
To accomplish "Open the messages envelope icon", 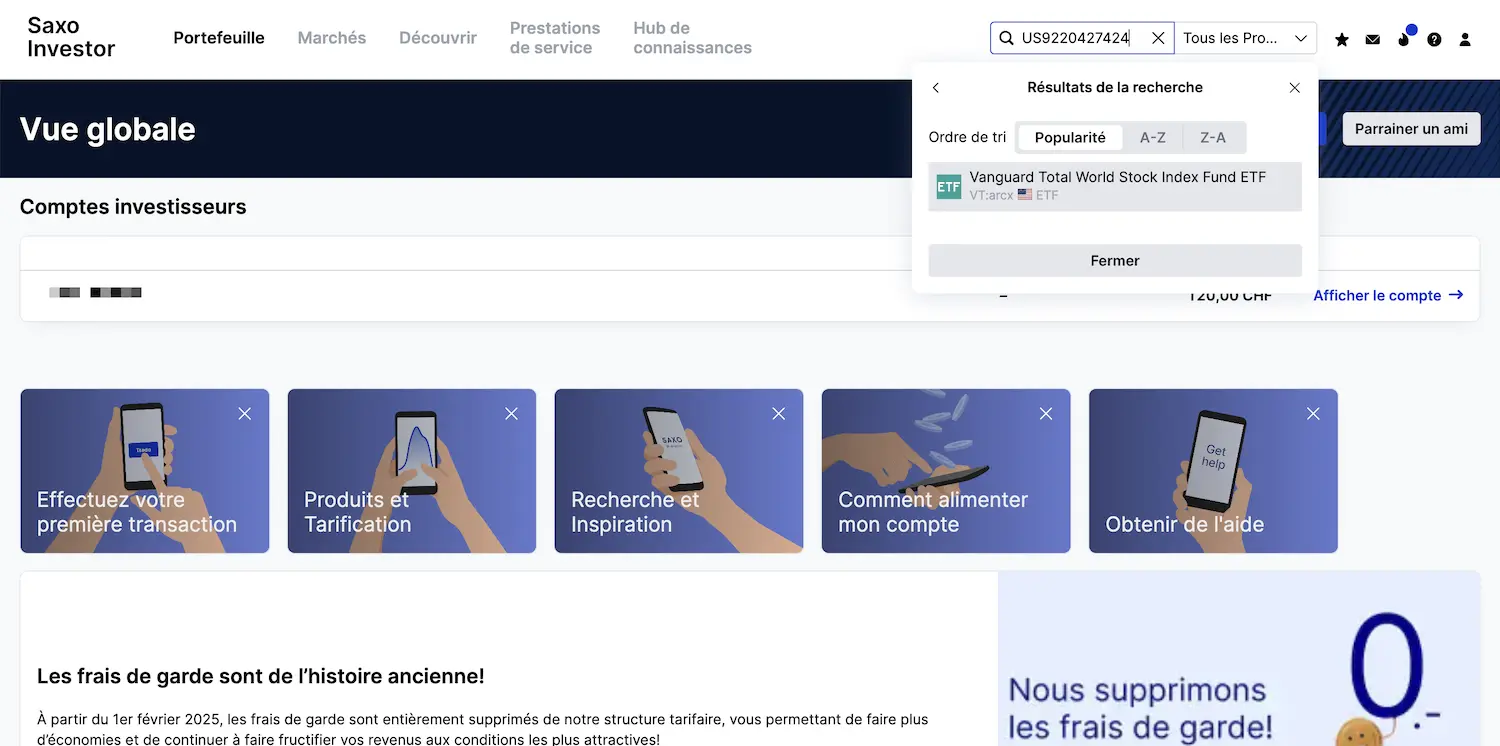I will coord(1373,39).
